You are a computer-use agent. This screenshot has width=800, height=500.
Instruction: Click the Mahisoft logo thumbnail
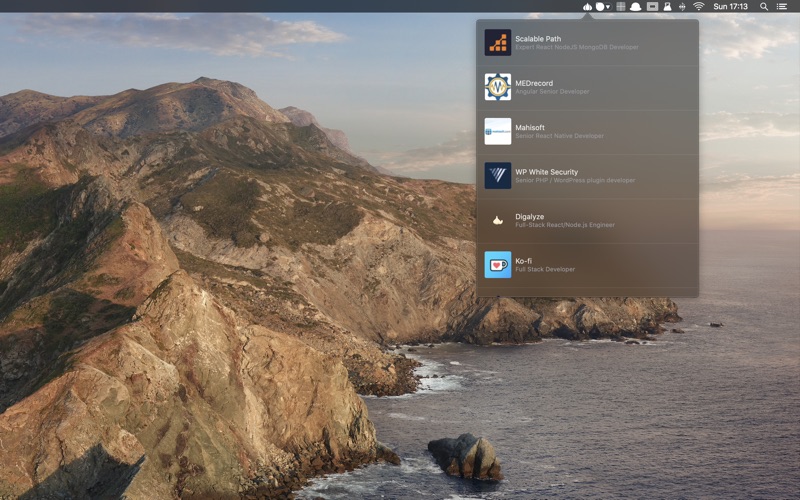click(x=497, y=131)
